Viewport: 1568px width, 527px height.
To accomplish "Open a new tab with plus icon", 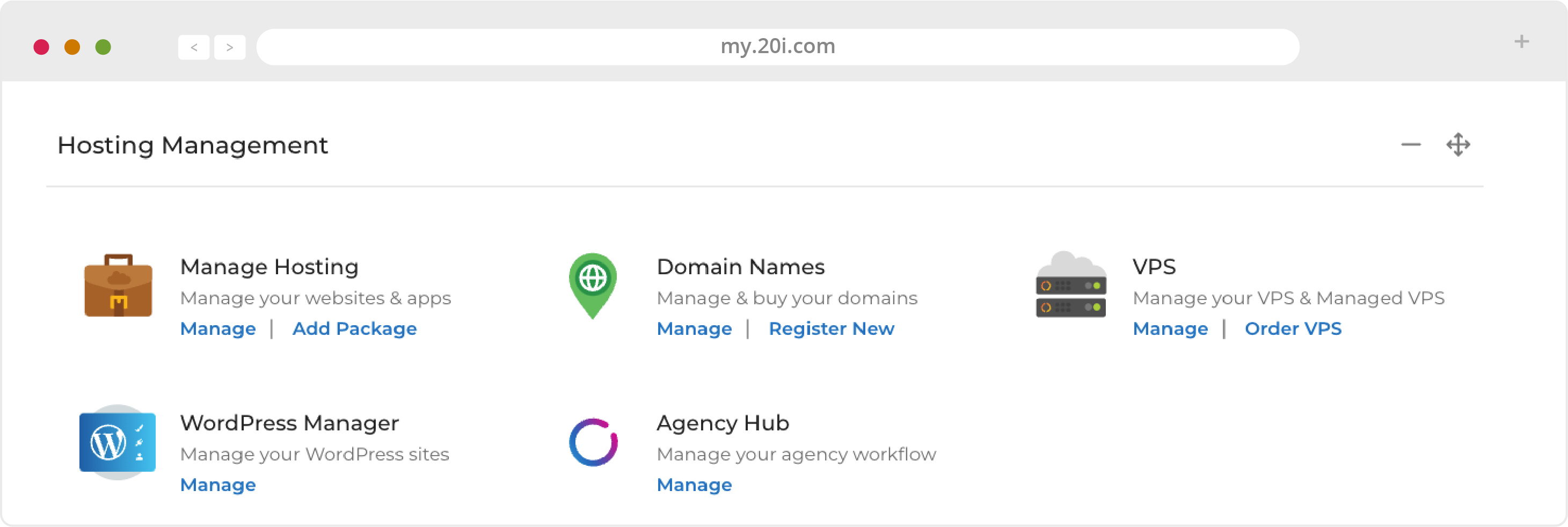I will pyautogui.click(x=1521, y=42).
